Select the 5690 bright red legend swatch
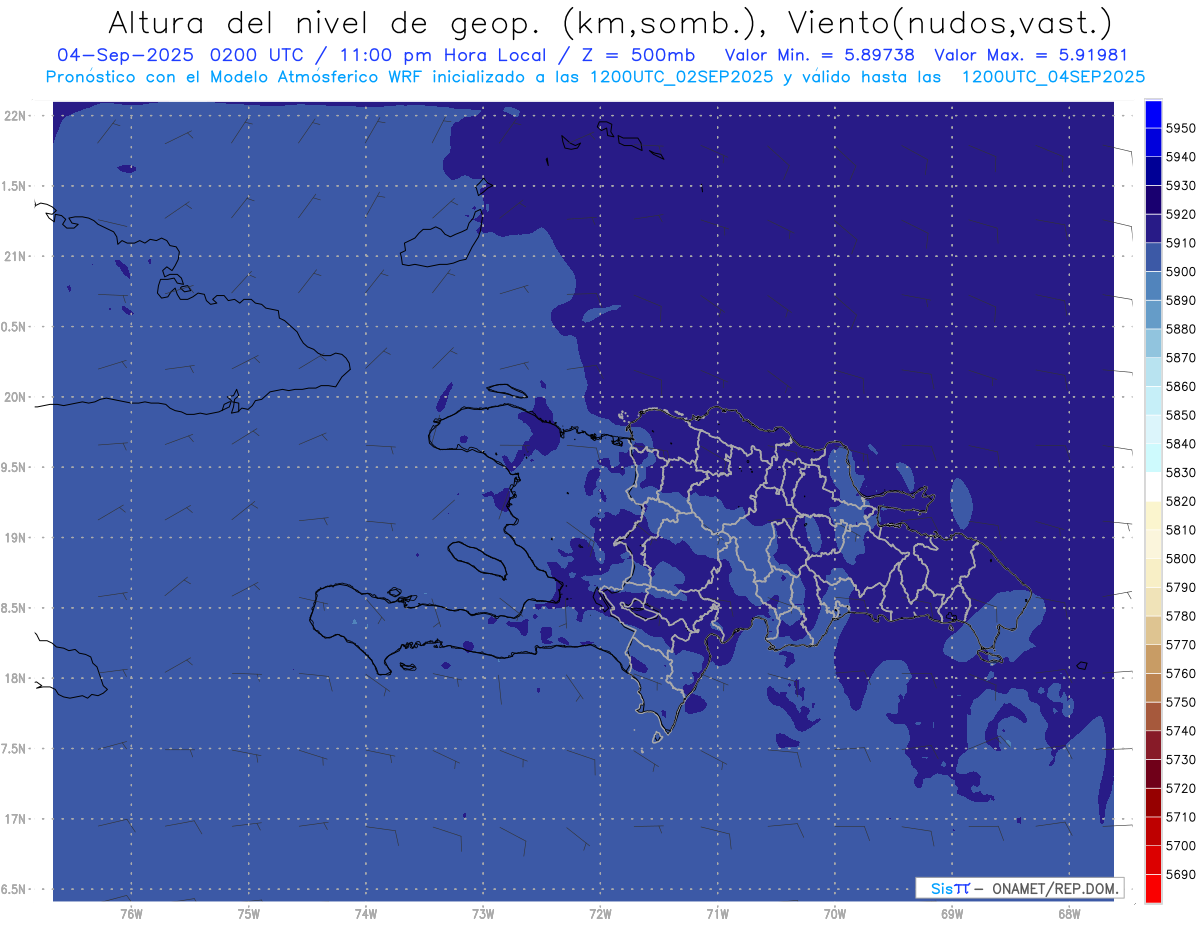The height and width of the screenshot is (927, 1200). [x=1153, y=888]
